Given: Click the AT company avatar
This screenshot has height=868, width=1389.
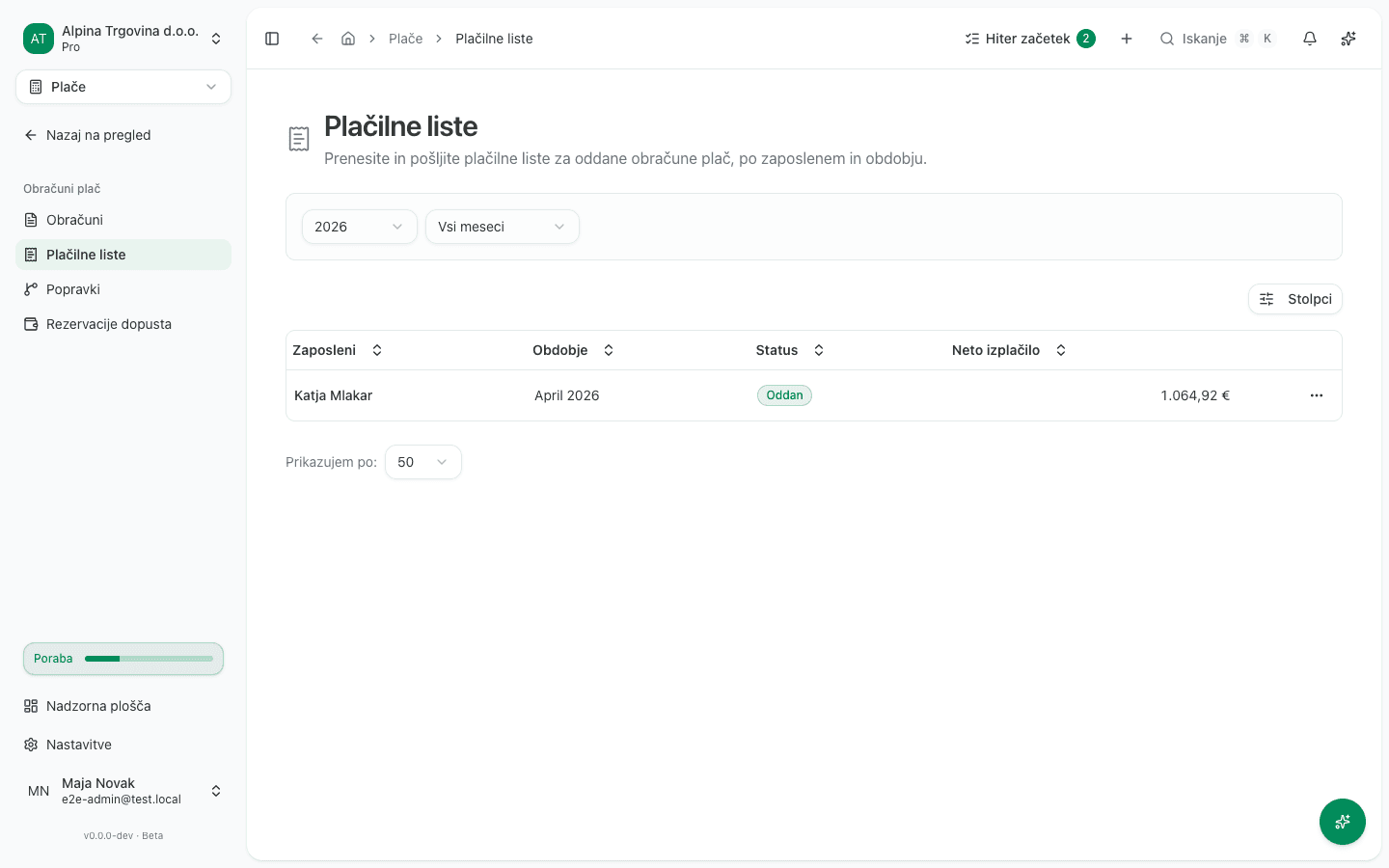Looking at the screenshot, I should click(39, 39).
